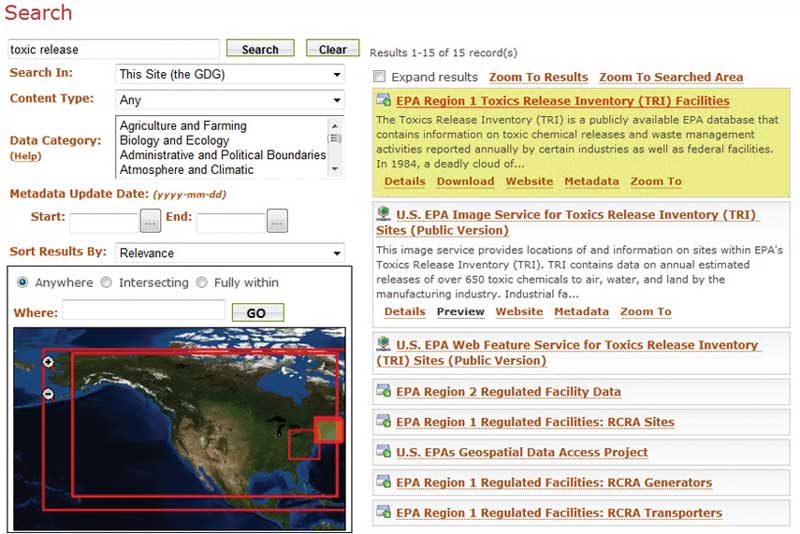The image size is (800, 534).
Task: Open the Start date calendar picker
Action: (x=150, y=221)
